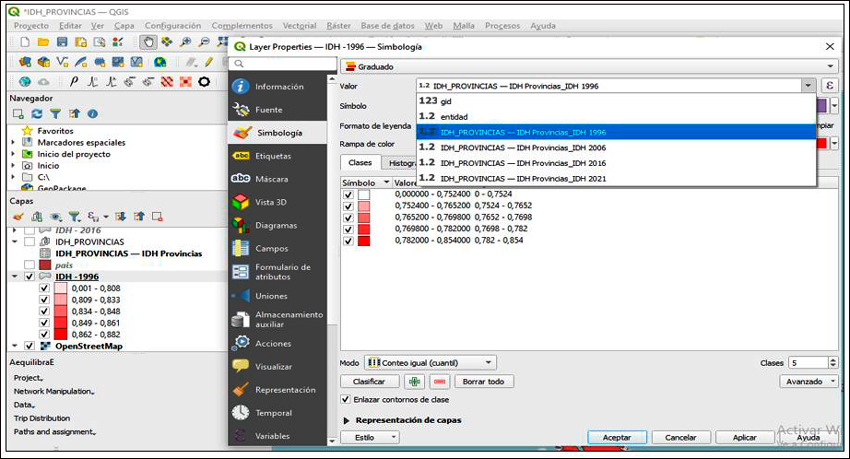This screenshot has height=459, width=850.
Task: Click the green add class button
Action: coord(415,382)
